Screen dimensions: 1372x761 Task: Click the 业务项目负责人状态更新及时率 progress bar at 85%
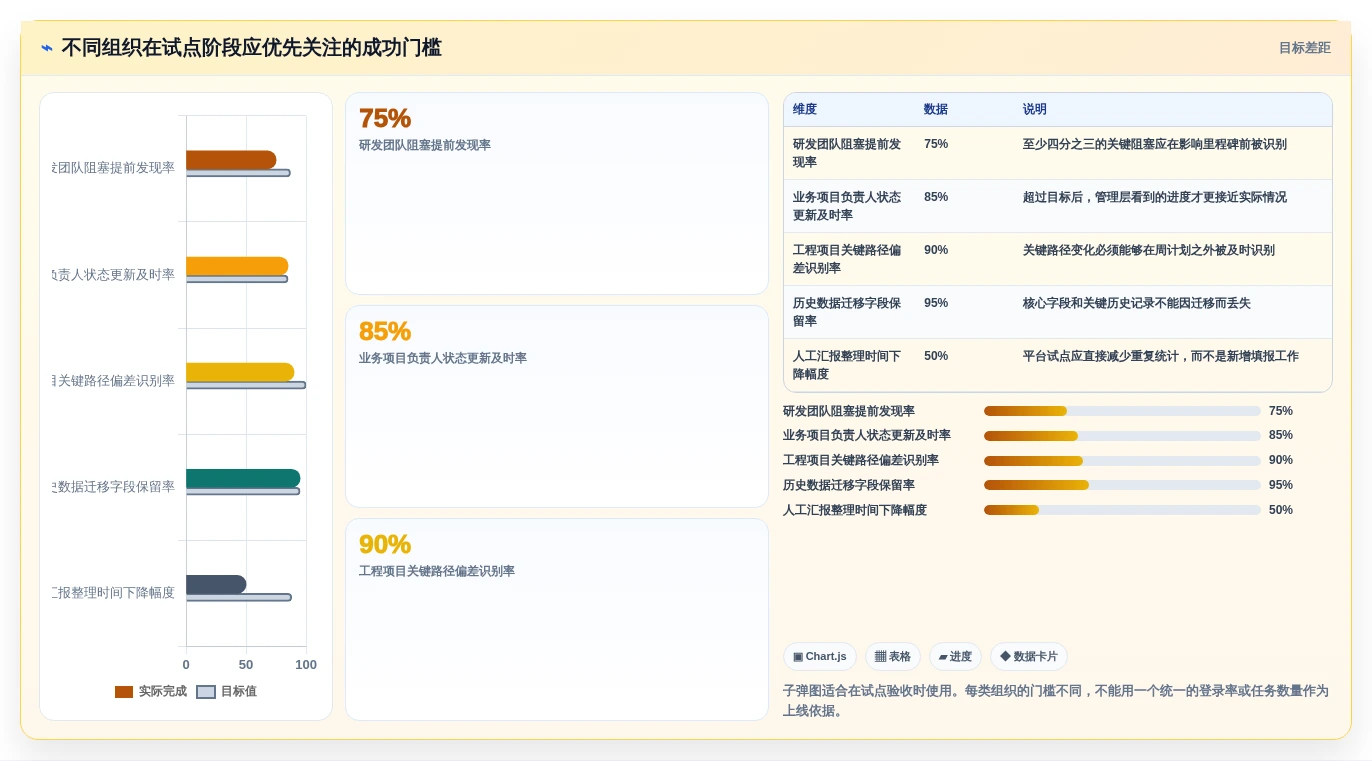point(1122,436)
